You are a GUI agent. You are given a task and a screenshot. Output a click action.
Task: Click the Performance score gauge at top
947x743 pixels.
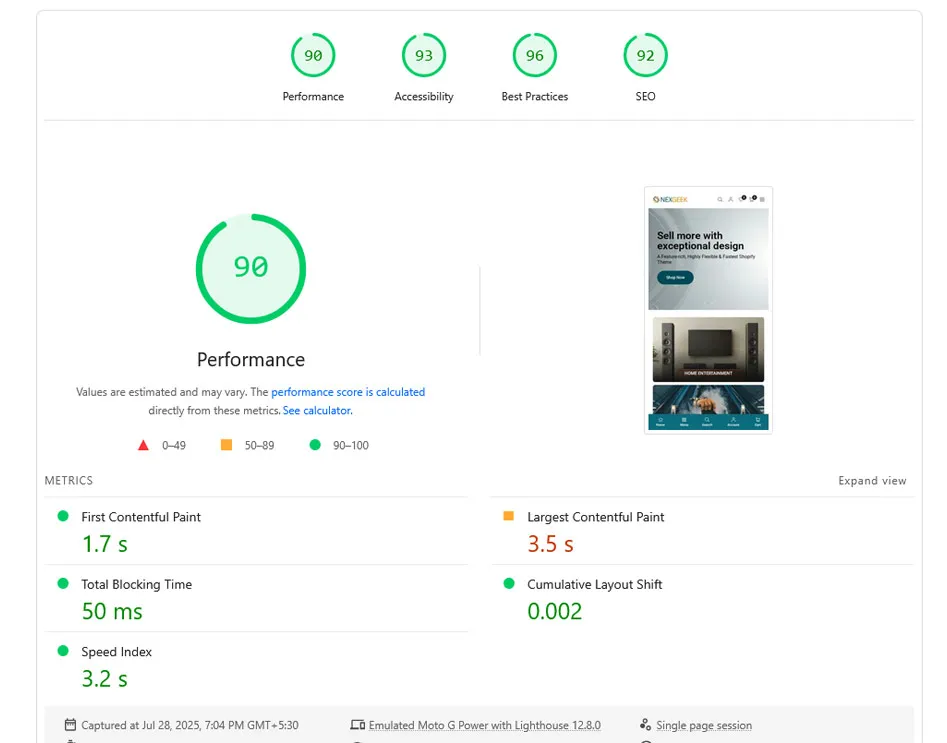tap(313, 56)
